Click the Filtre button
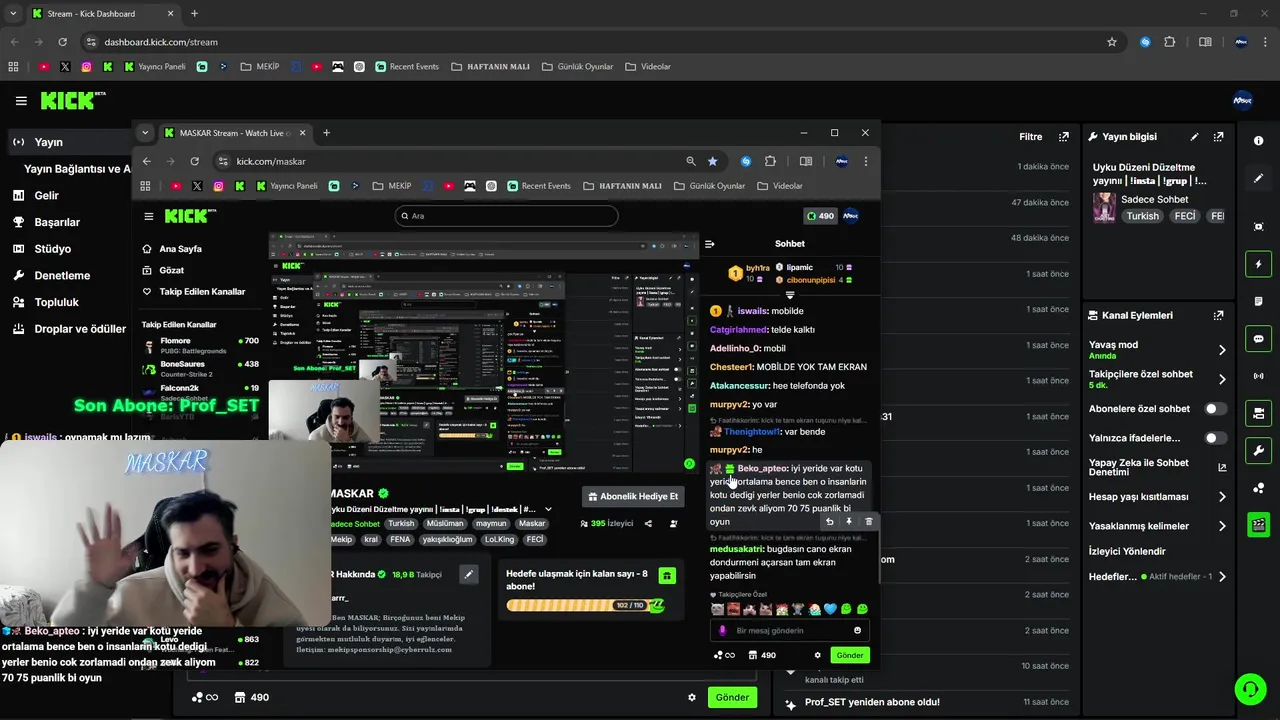This screenshot has width=1280, height=720. [1030, 137]
